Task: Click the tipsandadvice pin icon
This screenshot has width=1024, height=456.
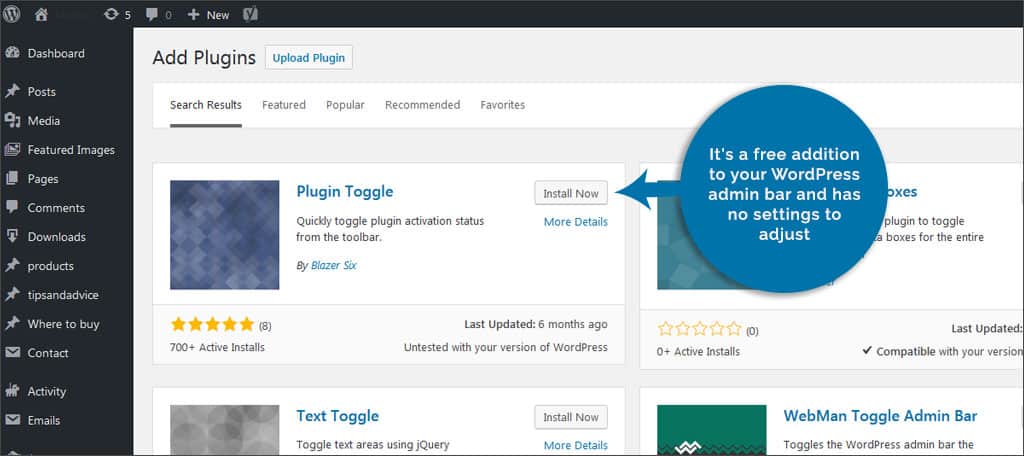Action: [12, 295]
